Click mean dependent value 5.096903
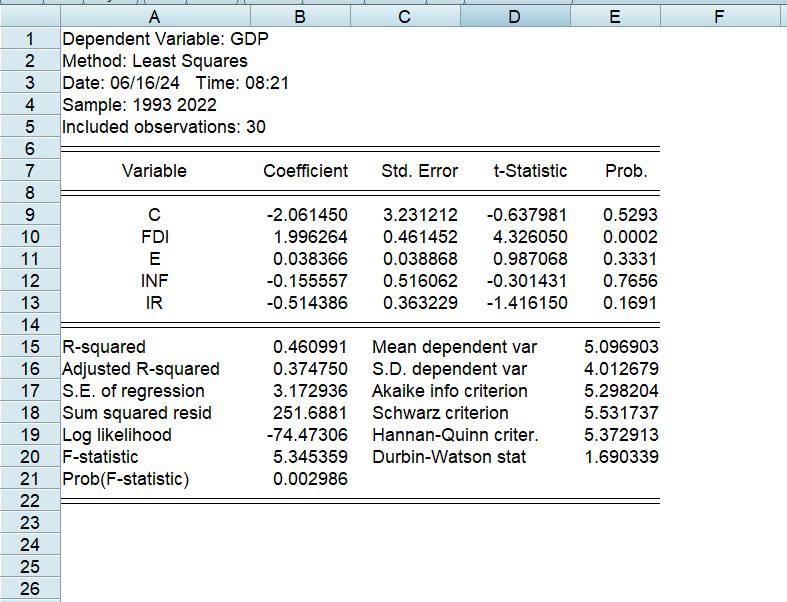The height and width of the screenshot is (602, 787). tap(621, 346)
